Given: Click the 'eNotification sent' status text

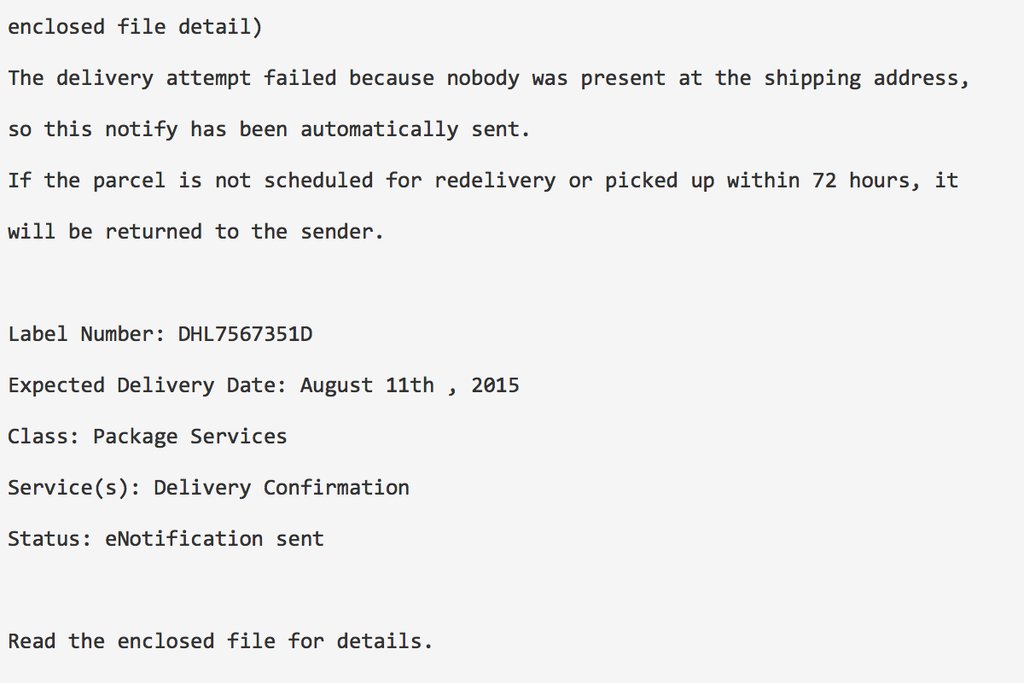Looking at the screenshot, I should coord(214,539).
